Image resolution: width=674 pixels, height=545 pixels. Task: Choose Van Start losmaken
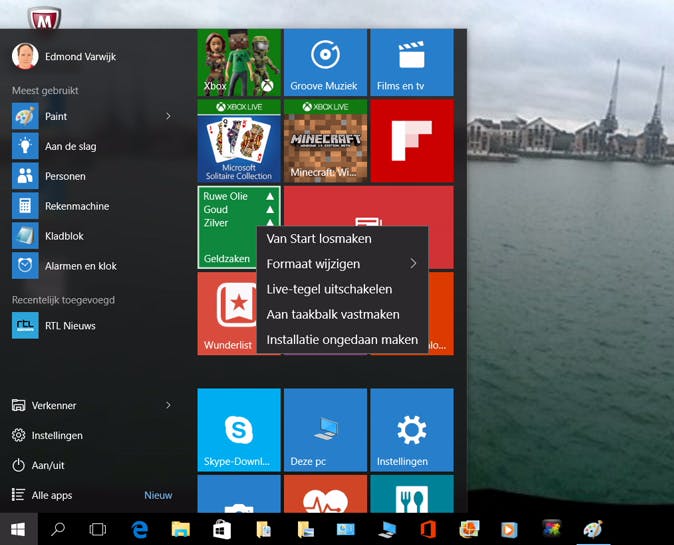319,239
